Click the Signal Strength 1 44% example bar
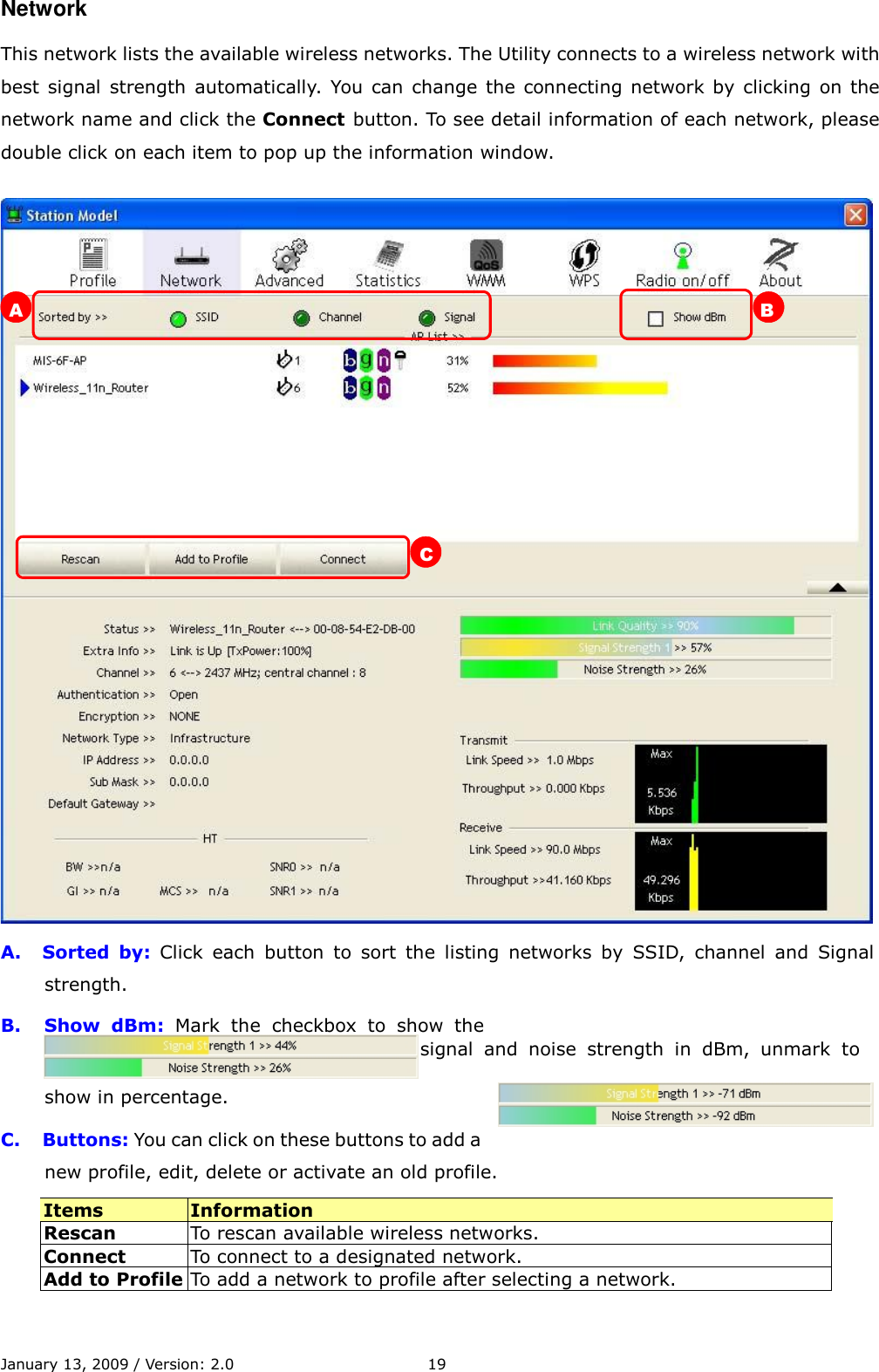Viewport: 879px width, 1372px height. [x=231, y=1045]
